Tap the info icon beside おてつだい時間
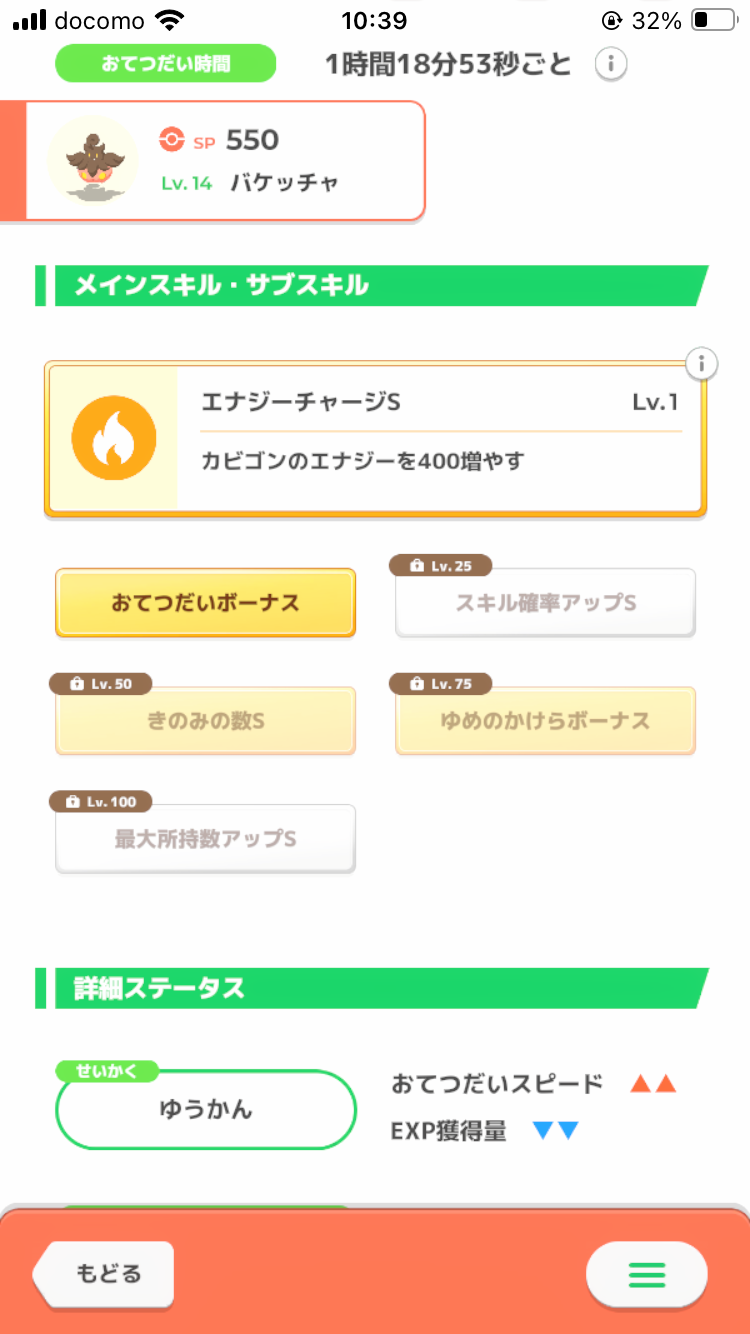This screenshot has width=750, height=1334. pyautogui.click(x=611, y=65)
